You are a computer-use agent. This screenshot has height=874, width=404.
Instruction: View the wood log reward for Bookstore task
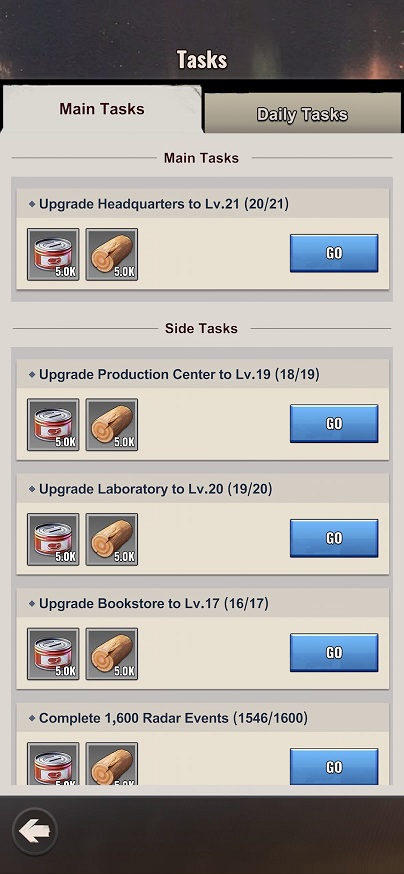click(111, 654)
